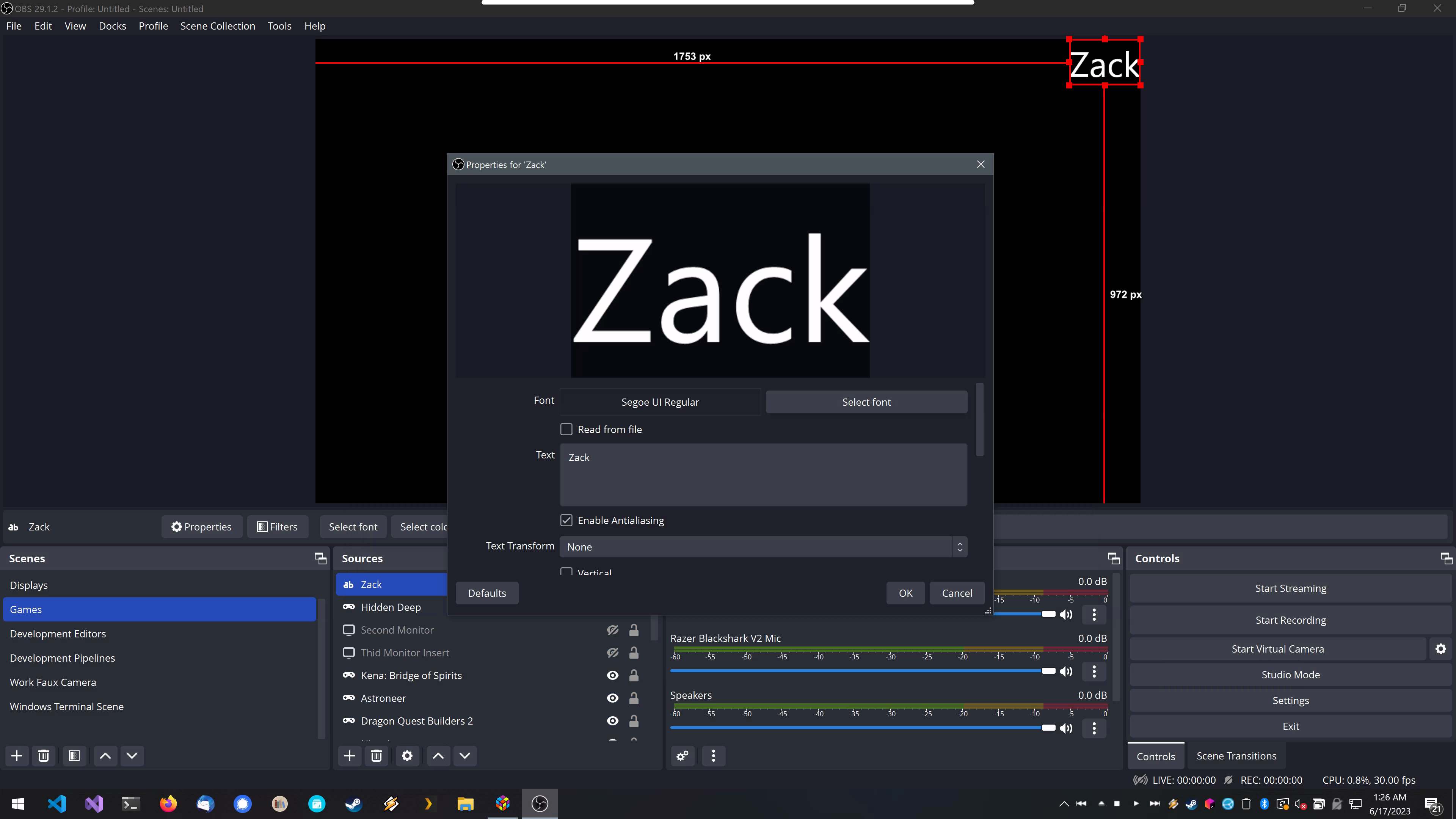The image size is (1456, 819).
Task: Click Start Recording
Action: click(x=1290, y=620)
